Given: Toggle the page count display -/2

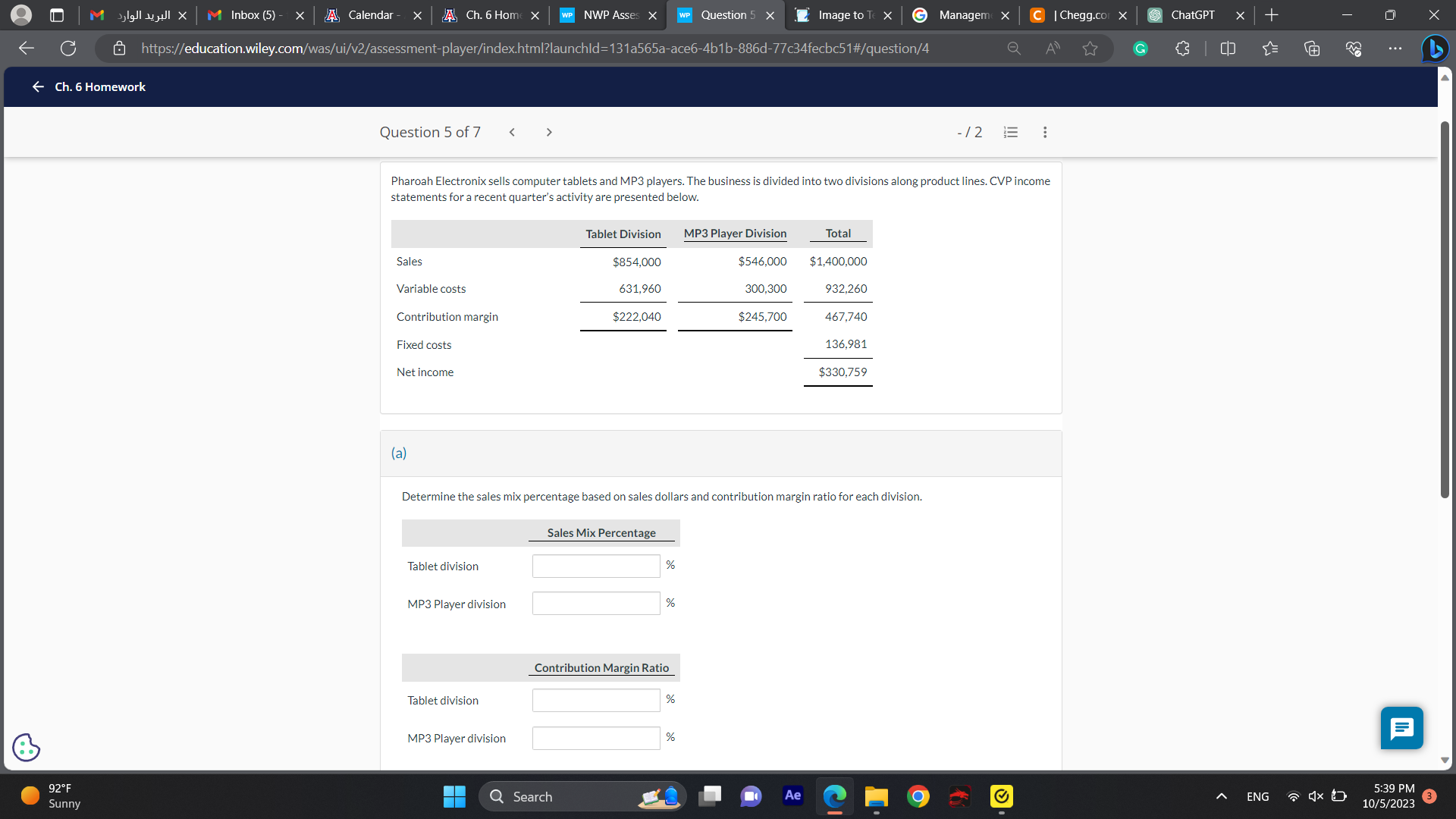Looking at the screenshot, I should pyautogui.click(x=968, y=131).
